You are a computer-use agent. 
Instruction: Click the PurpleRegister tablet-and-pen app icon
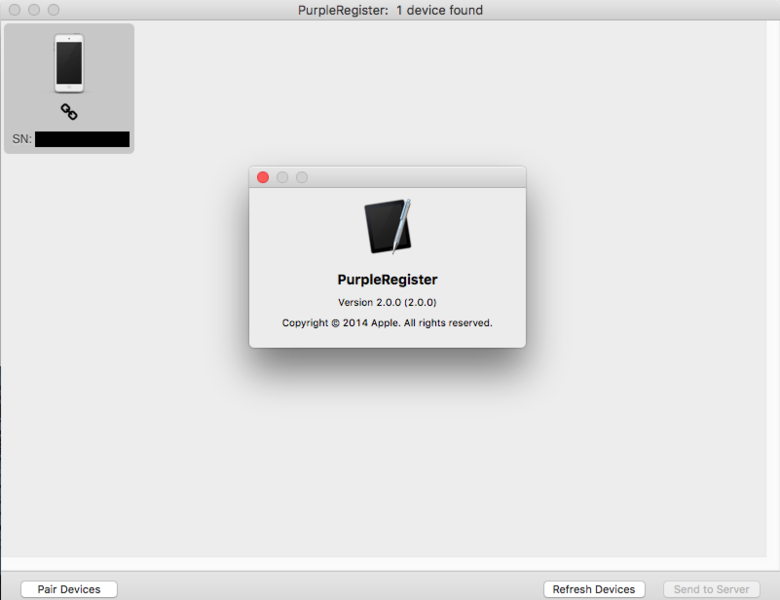(388, 226)
